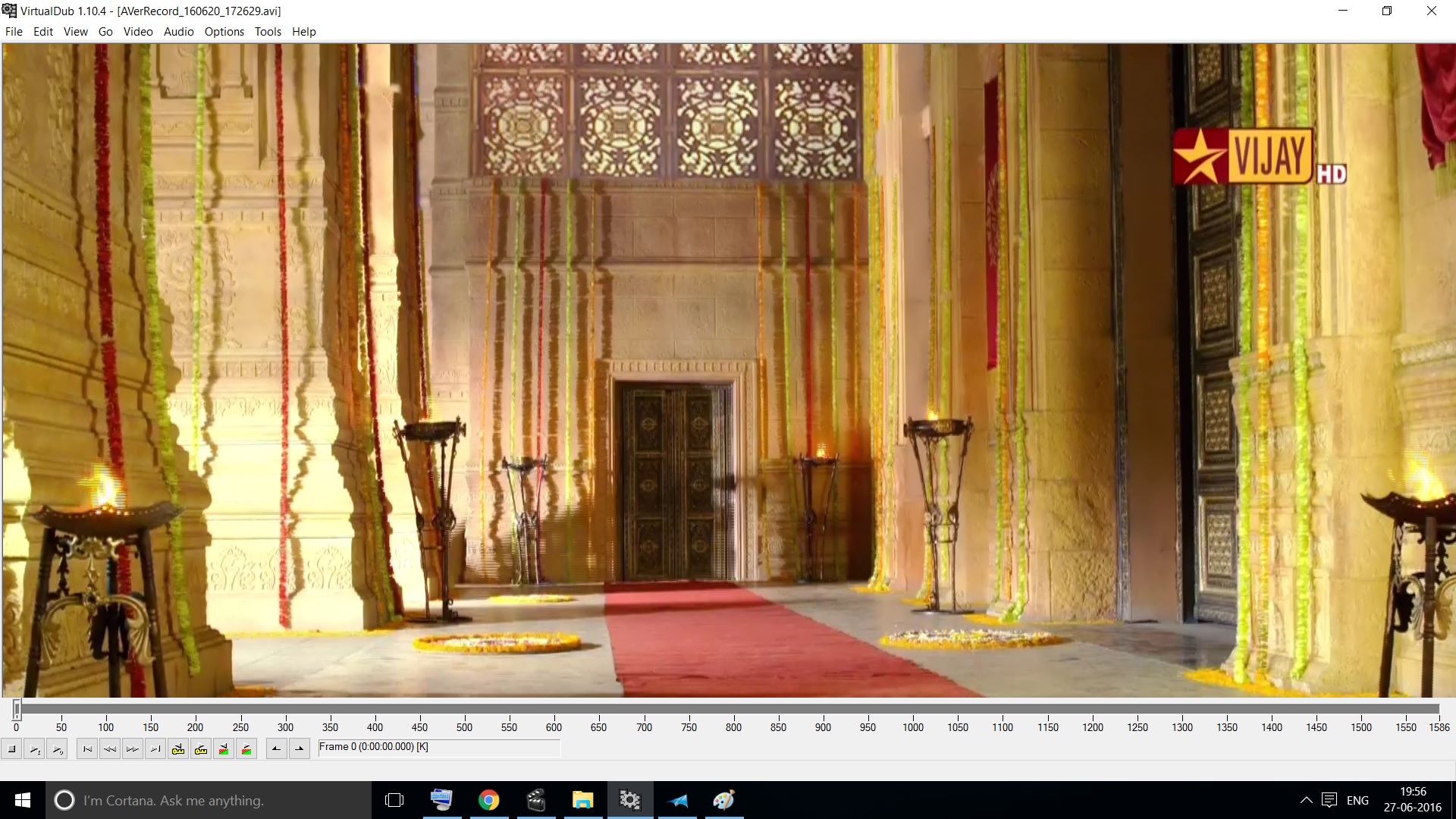Open the File menu
This screenshot has width=1456, height=819.
(14, 32)
